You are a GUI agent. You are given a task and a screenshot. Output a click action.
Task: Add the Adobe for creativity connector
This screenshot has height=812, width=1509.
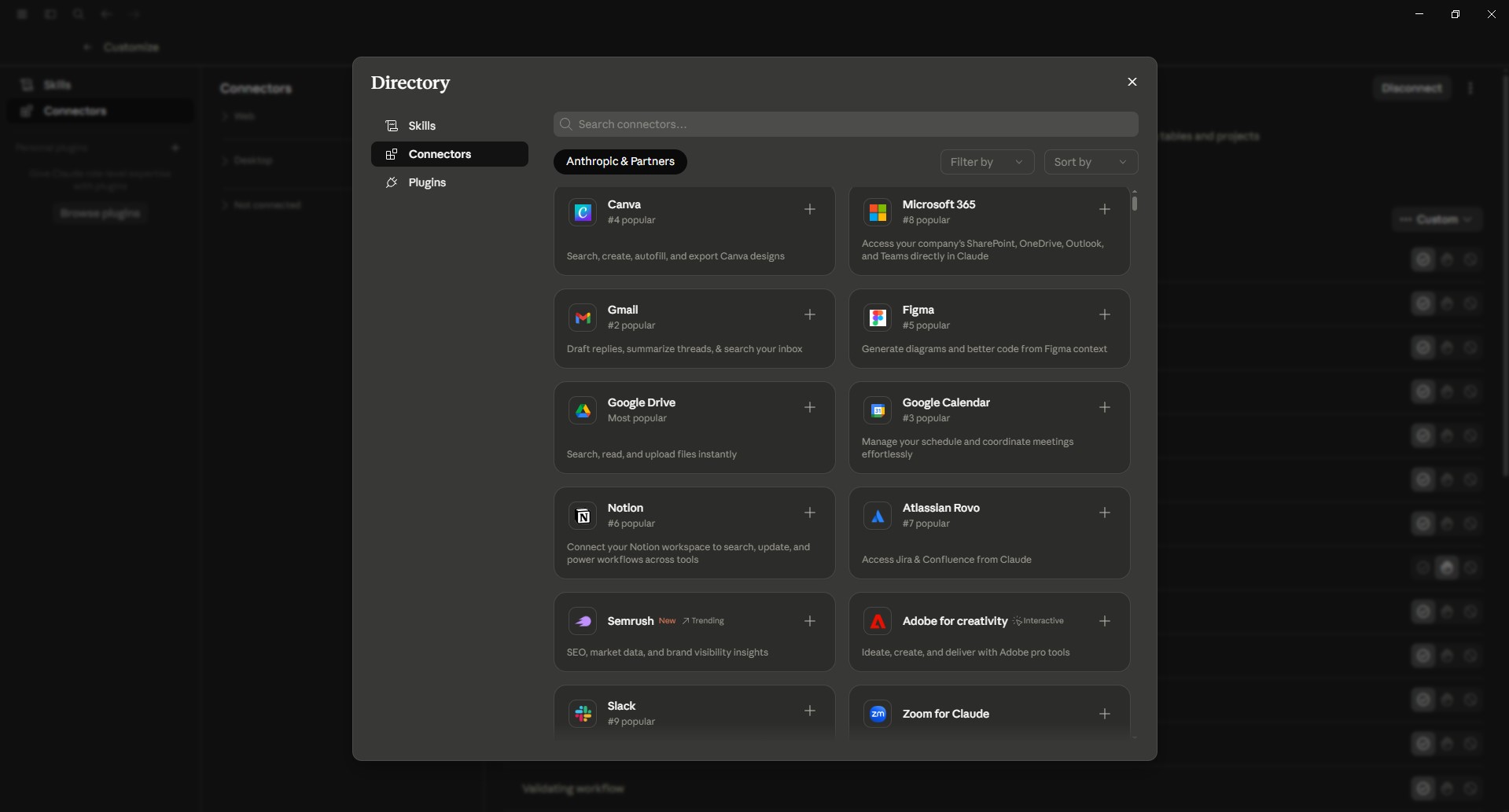tap(1104, 621)
